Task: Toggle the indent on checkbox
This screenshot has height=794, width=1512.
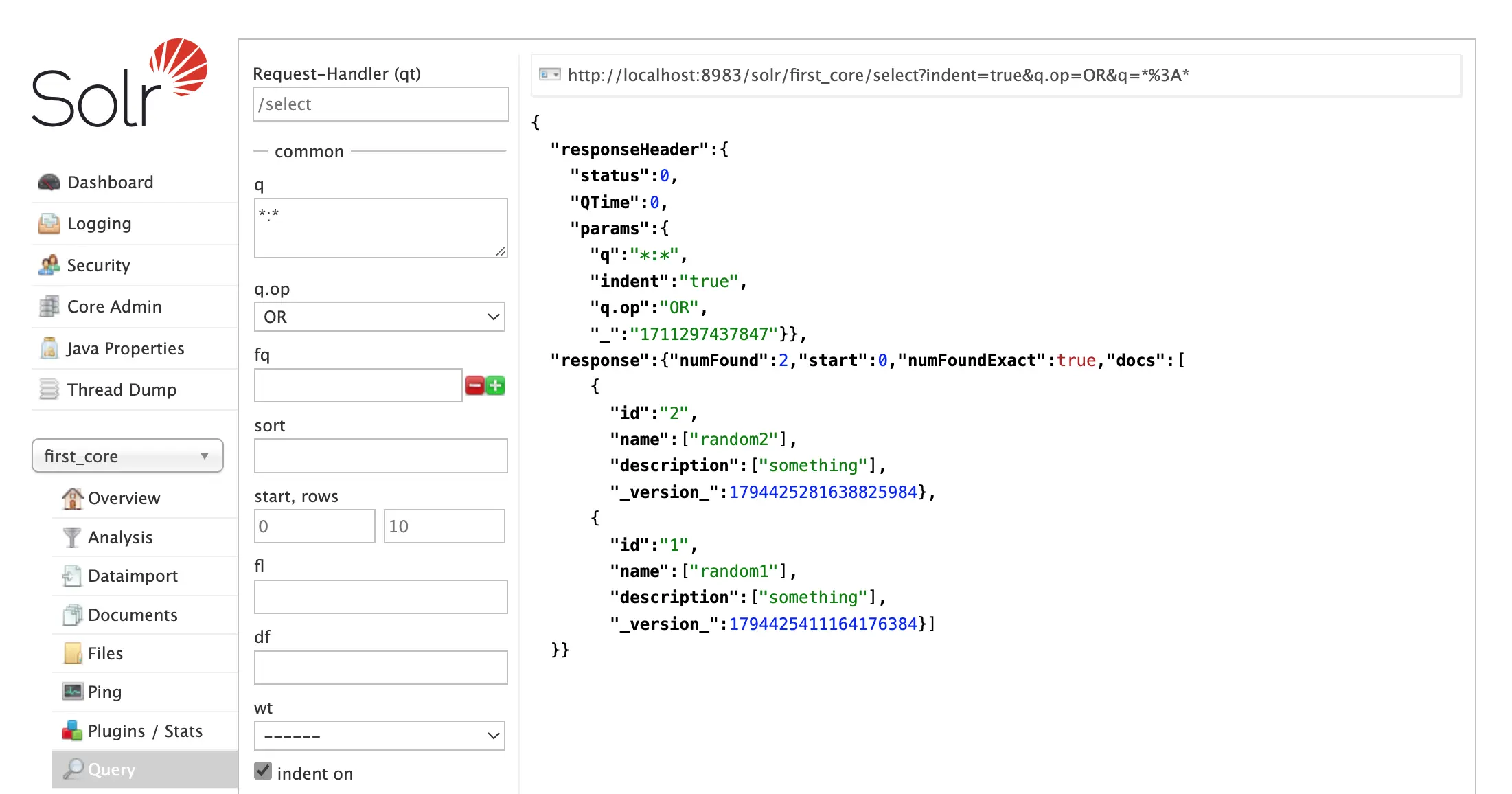Action: pos(263,771)
